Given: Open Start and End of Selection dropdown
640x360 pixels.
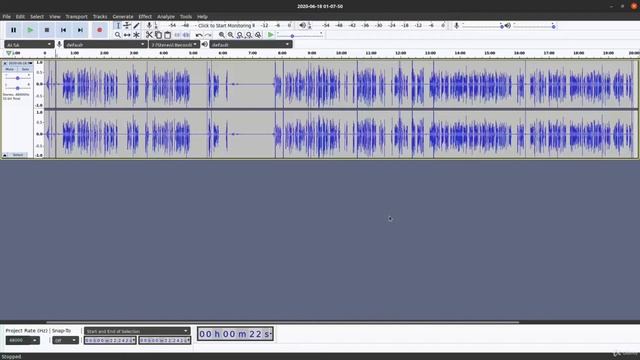Looking at the screenshot, I should 137,331.
